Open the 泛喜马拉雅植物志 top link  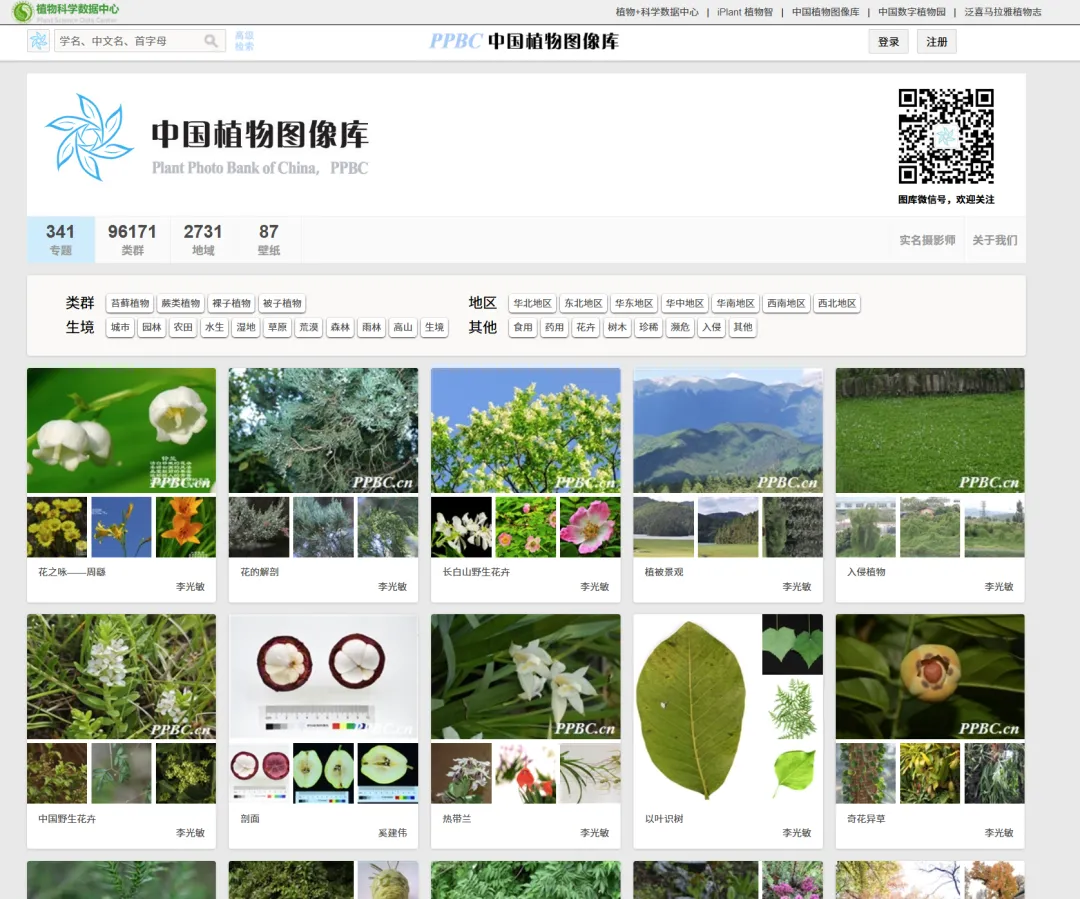(1003, 12)
